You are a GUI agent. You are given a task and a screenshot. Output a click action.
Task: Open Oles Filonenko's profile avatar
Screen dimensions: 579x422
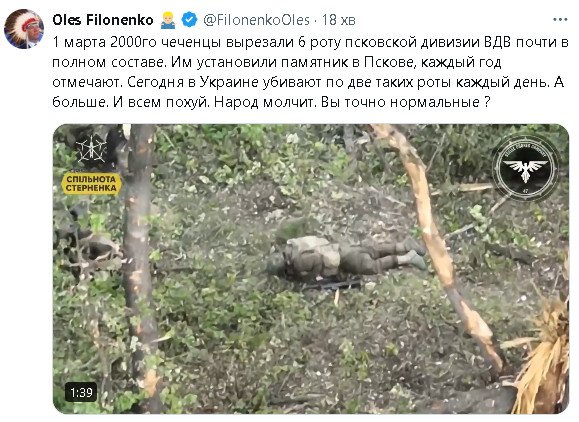coord(24,29)
